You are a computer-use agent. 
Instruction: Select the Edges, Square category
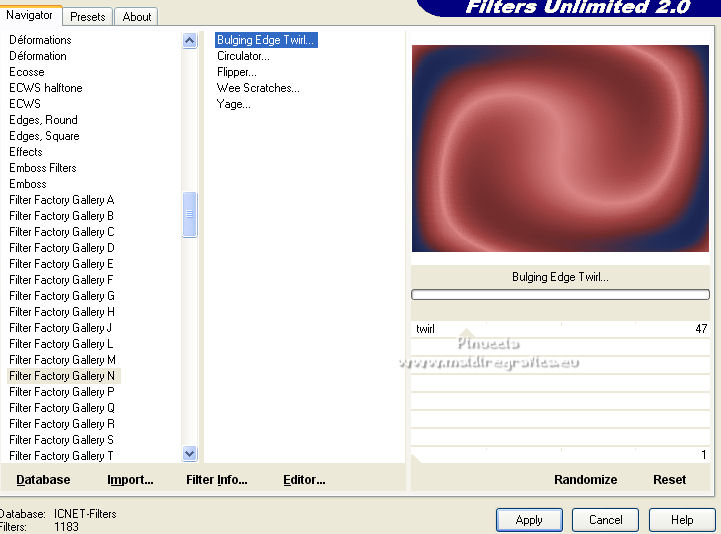pyautogui.click(x=44, y=136)
